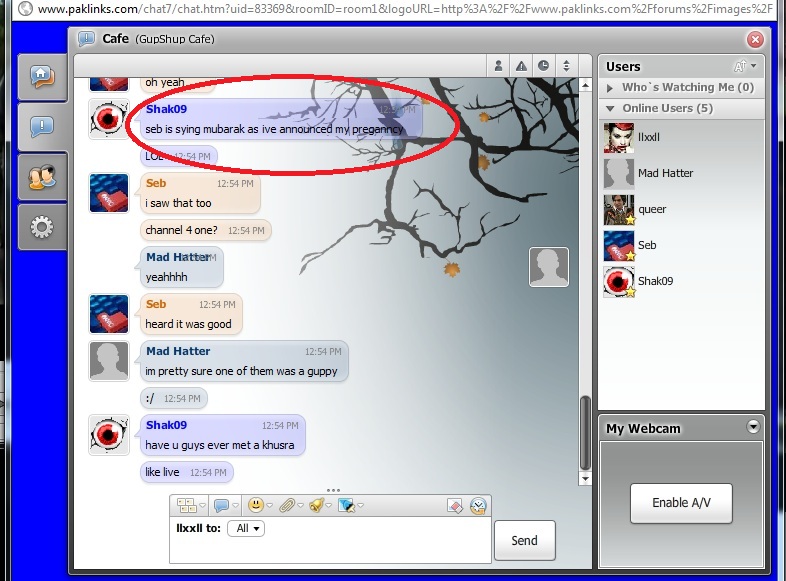Click the eraser clear chat icon

coord(453,505)
